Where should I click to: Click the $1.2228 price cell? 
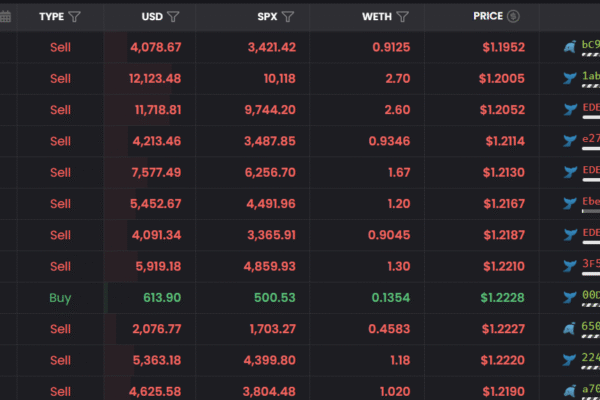pos(501,298)
